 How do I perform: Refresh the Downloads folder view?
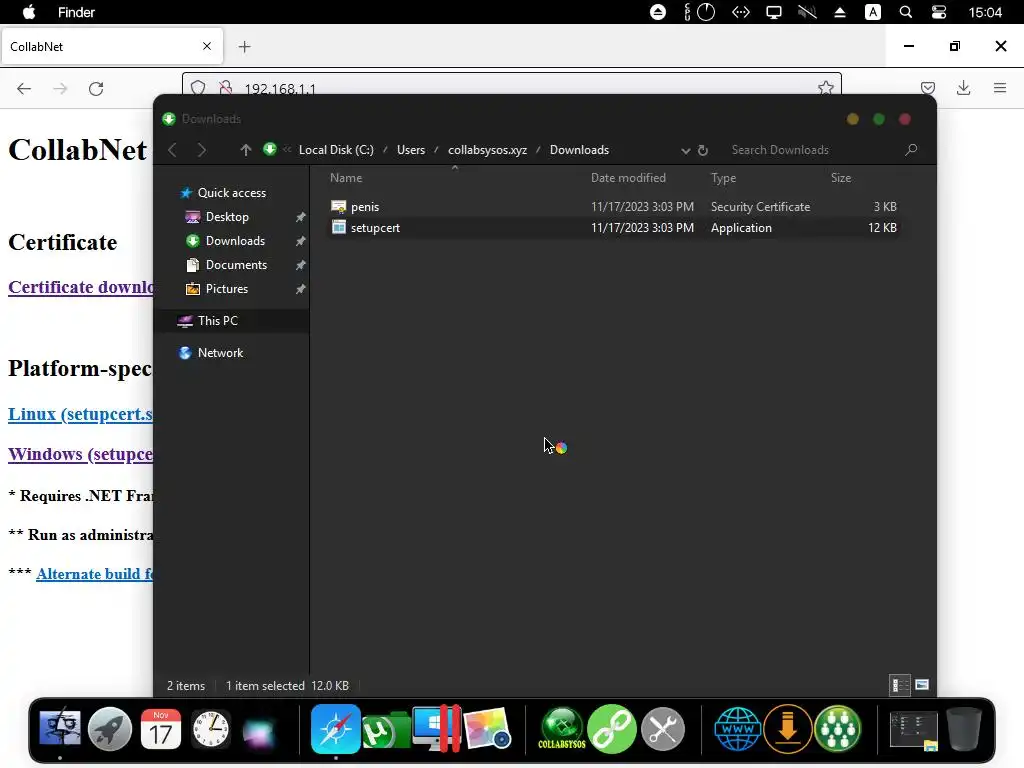pos(703,150)
